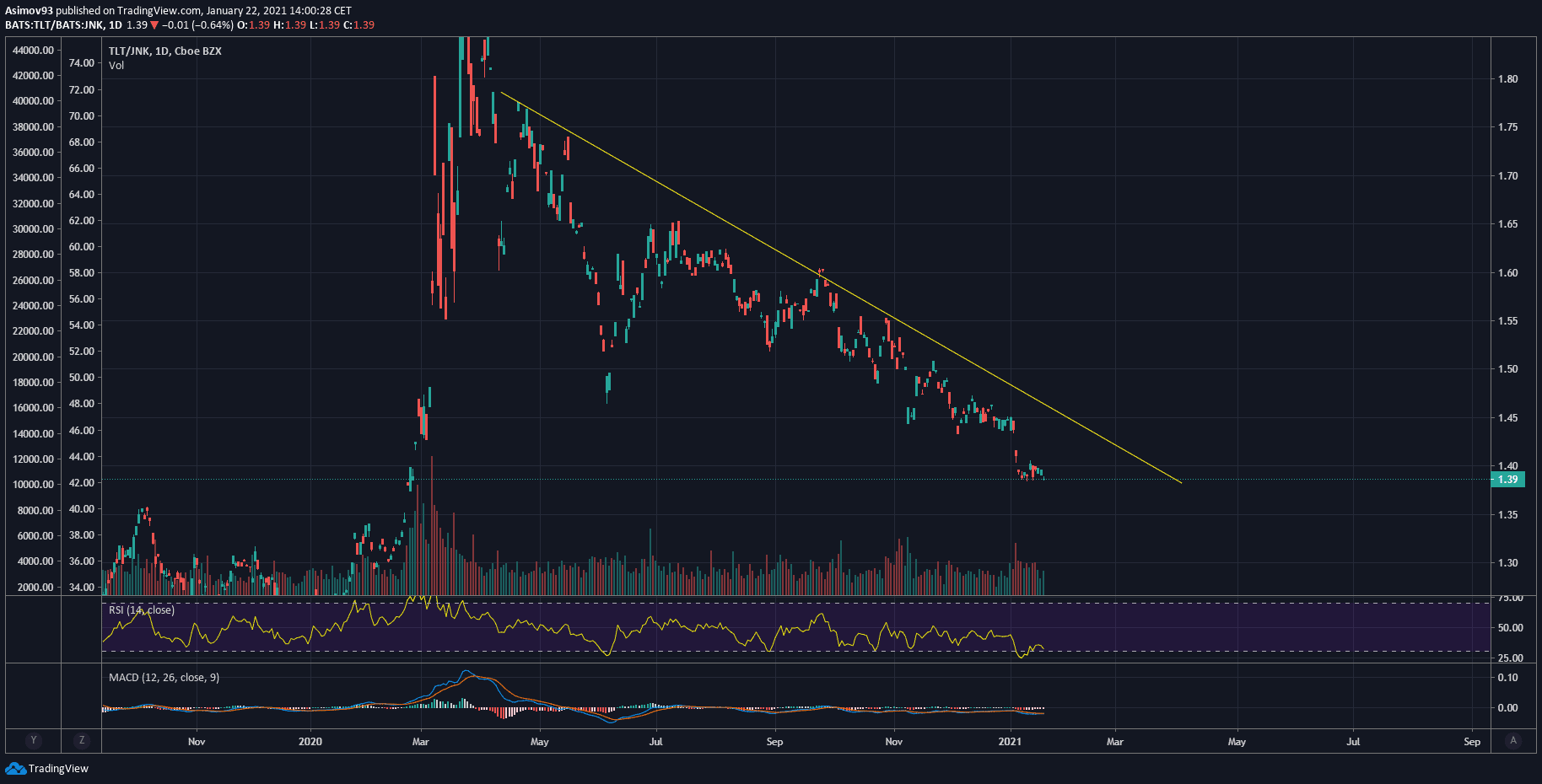Select the RSI (14, close) indicator label
Image resolution: width=1542 pixels, height=784 pixels.
click(x=141, y=609)
